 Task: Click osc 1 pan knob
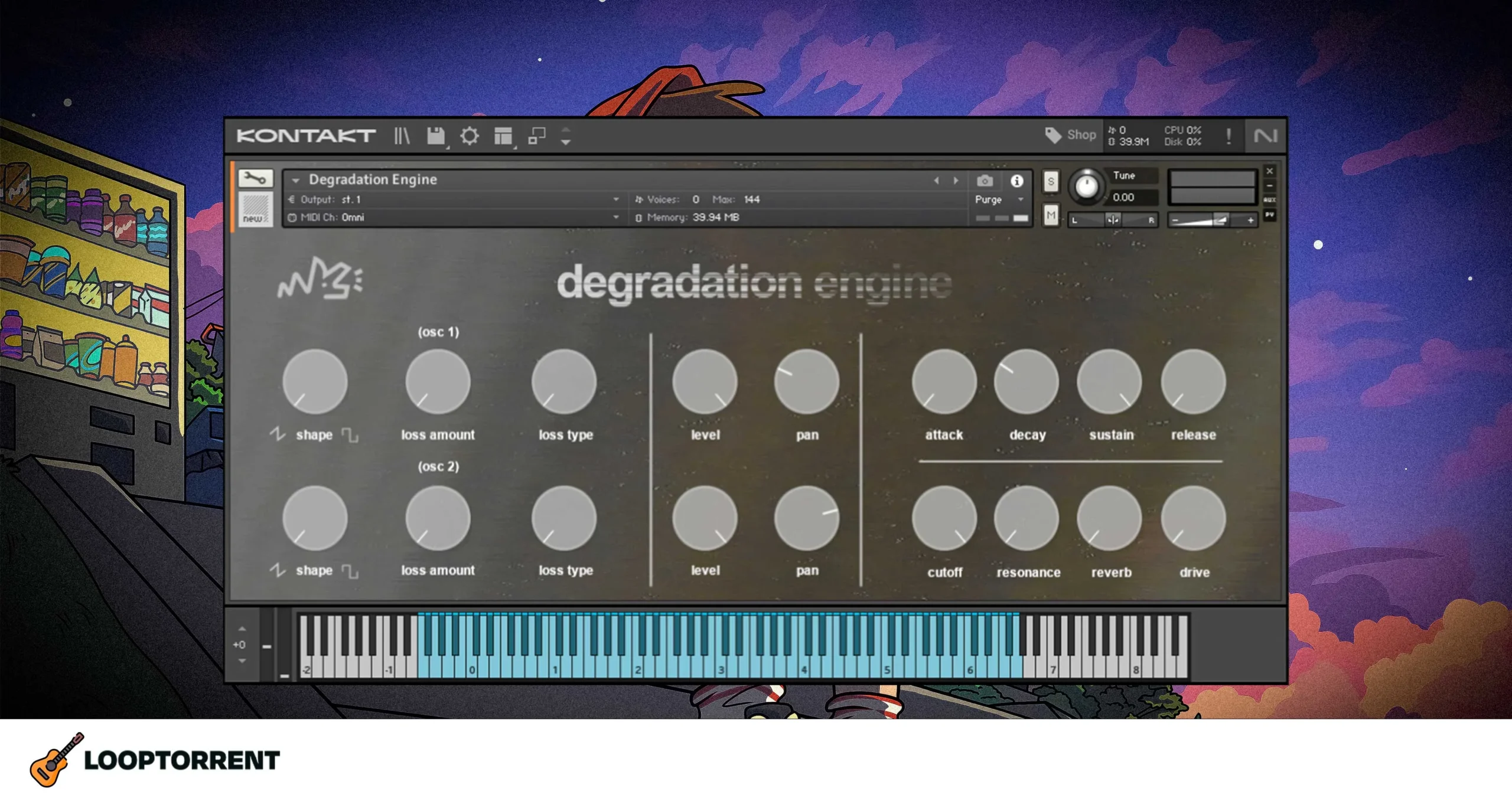pos(807,381)
